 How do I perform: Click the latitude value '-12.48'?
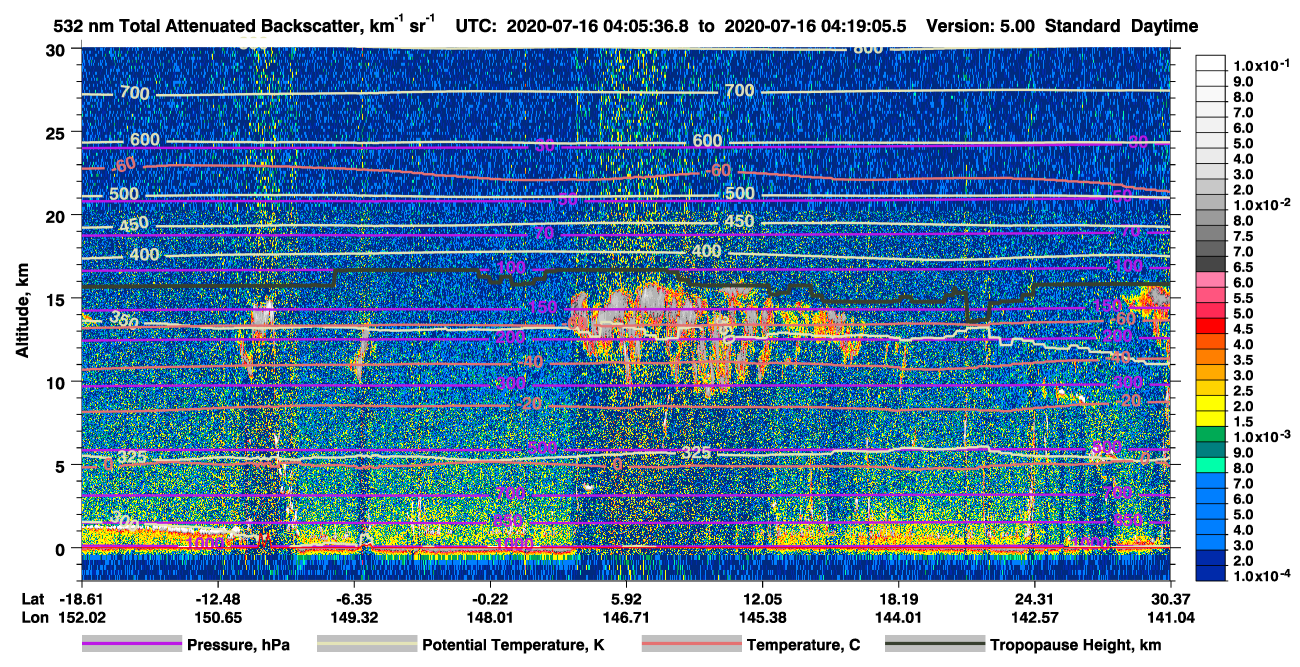point(218,599)
